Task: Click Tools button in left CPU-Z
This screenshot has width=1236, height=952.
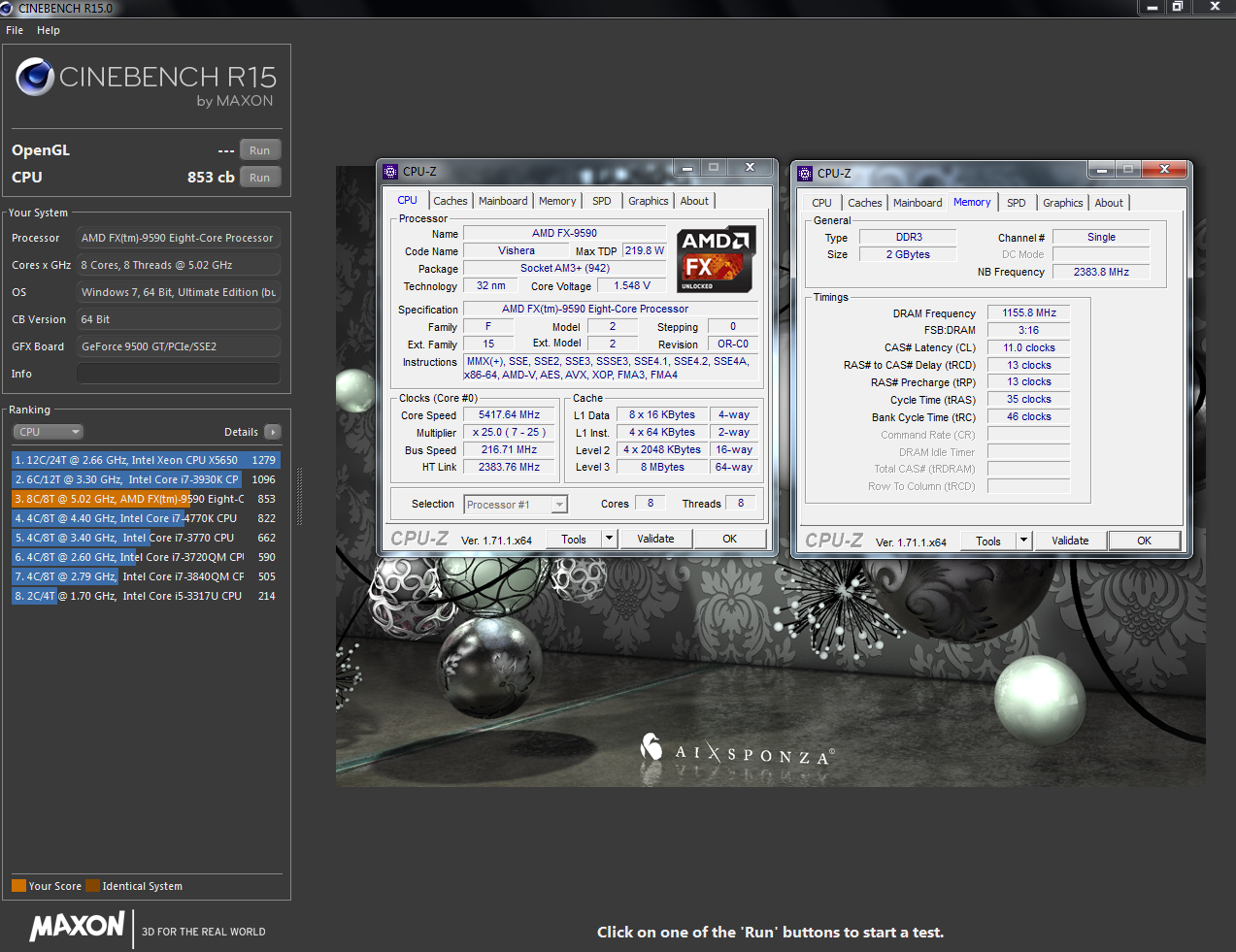Action: 574,539
